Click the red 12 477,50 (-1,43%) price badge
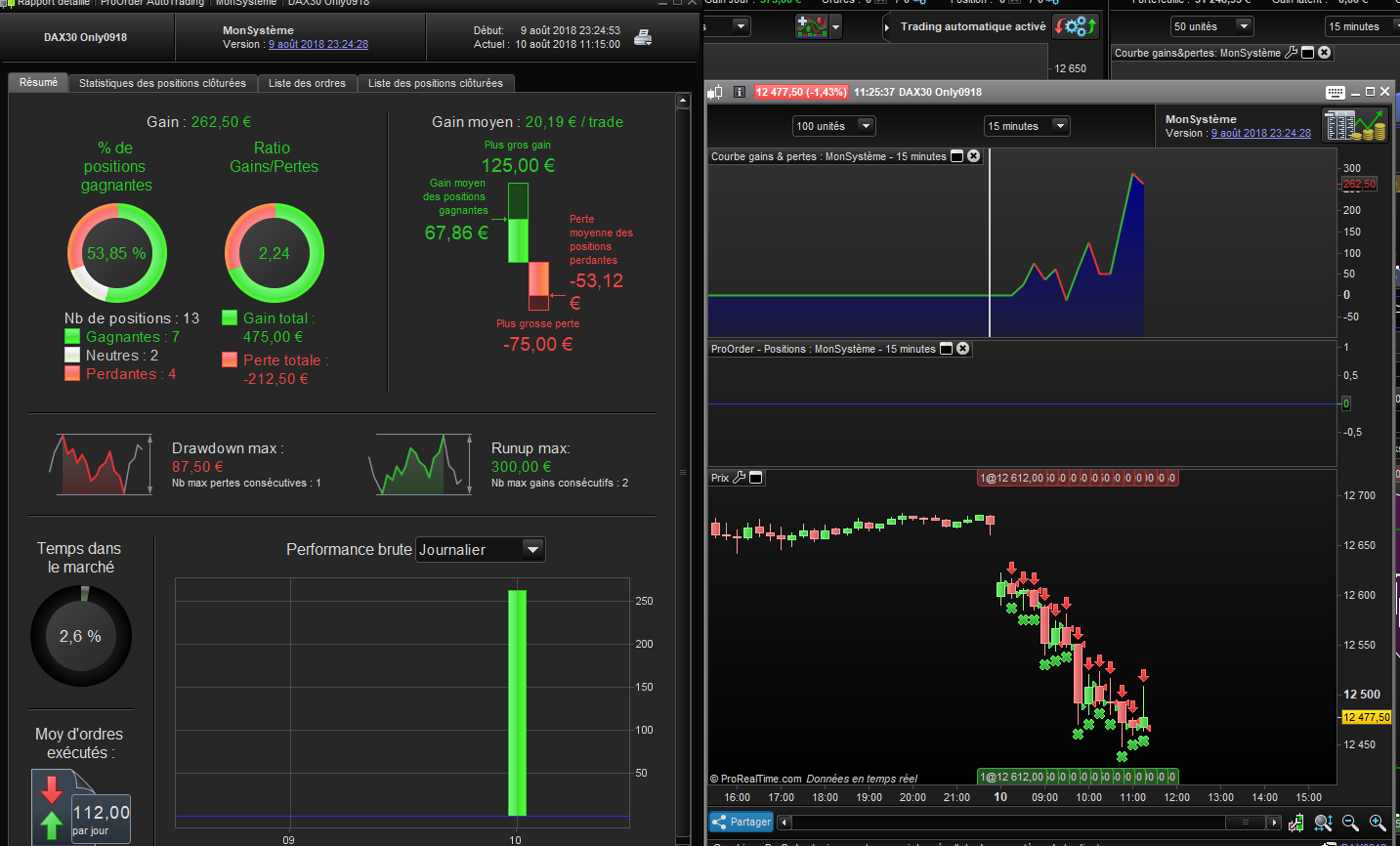Screen dimensions: 1400x846 801,92
